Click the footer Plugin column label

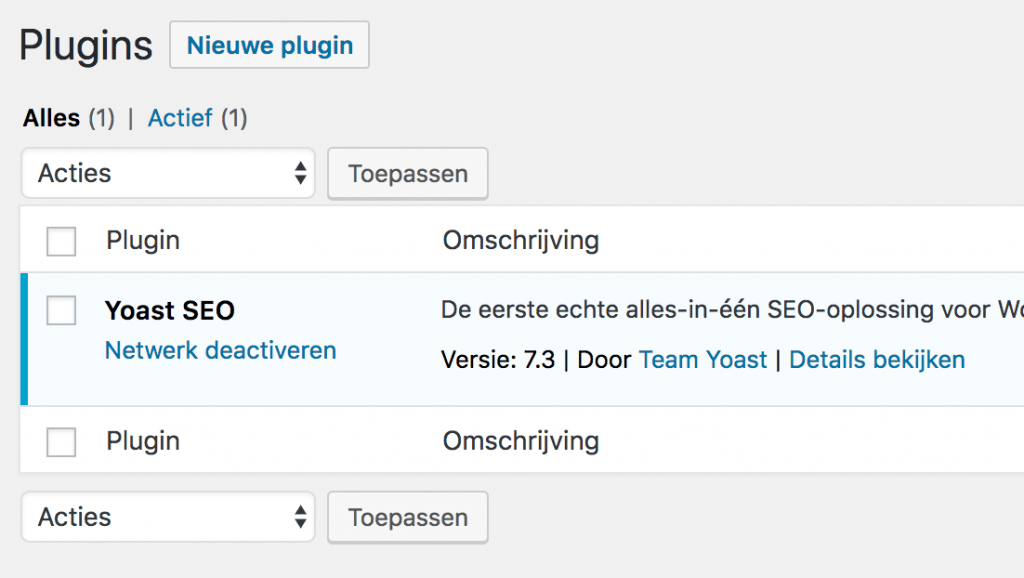coord(143,441)
